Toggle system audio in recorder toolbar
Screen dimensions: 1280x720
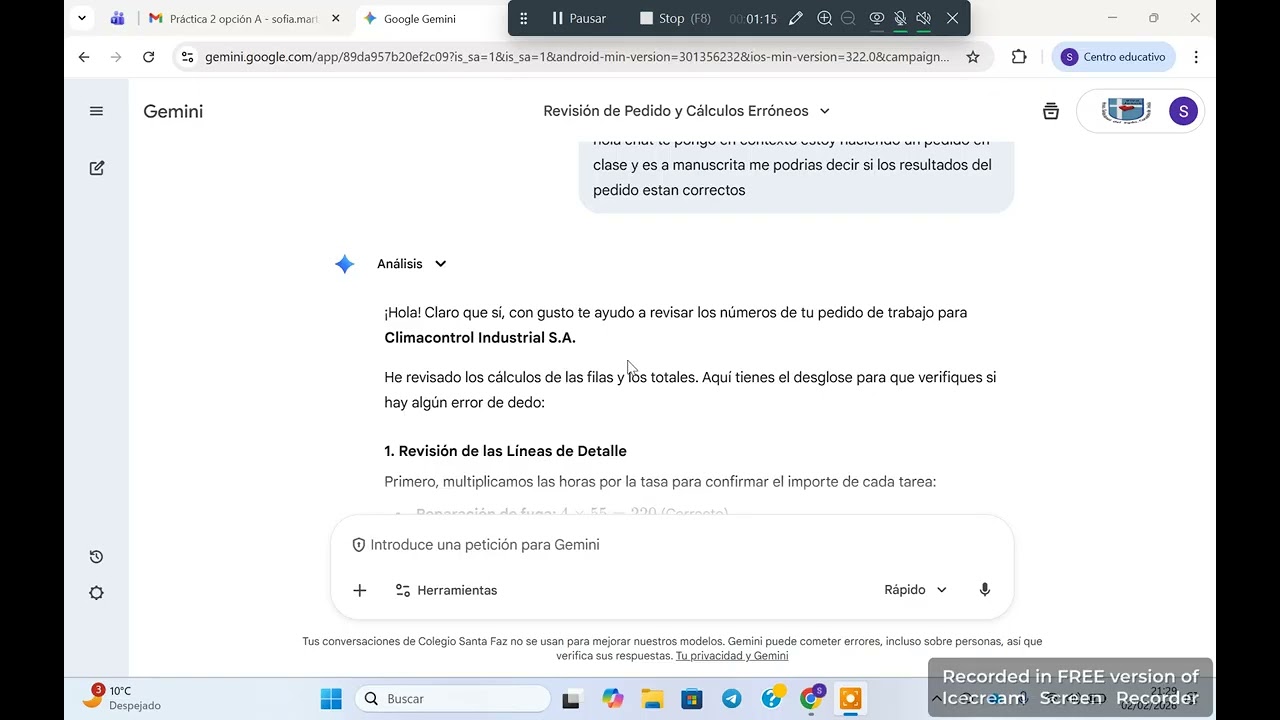point(924,18)
